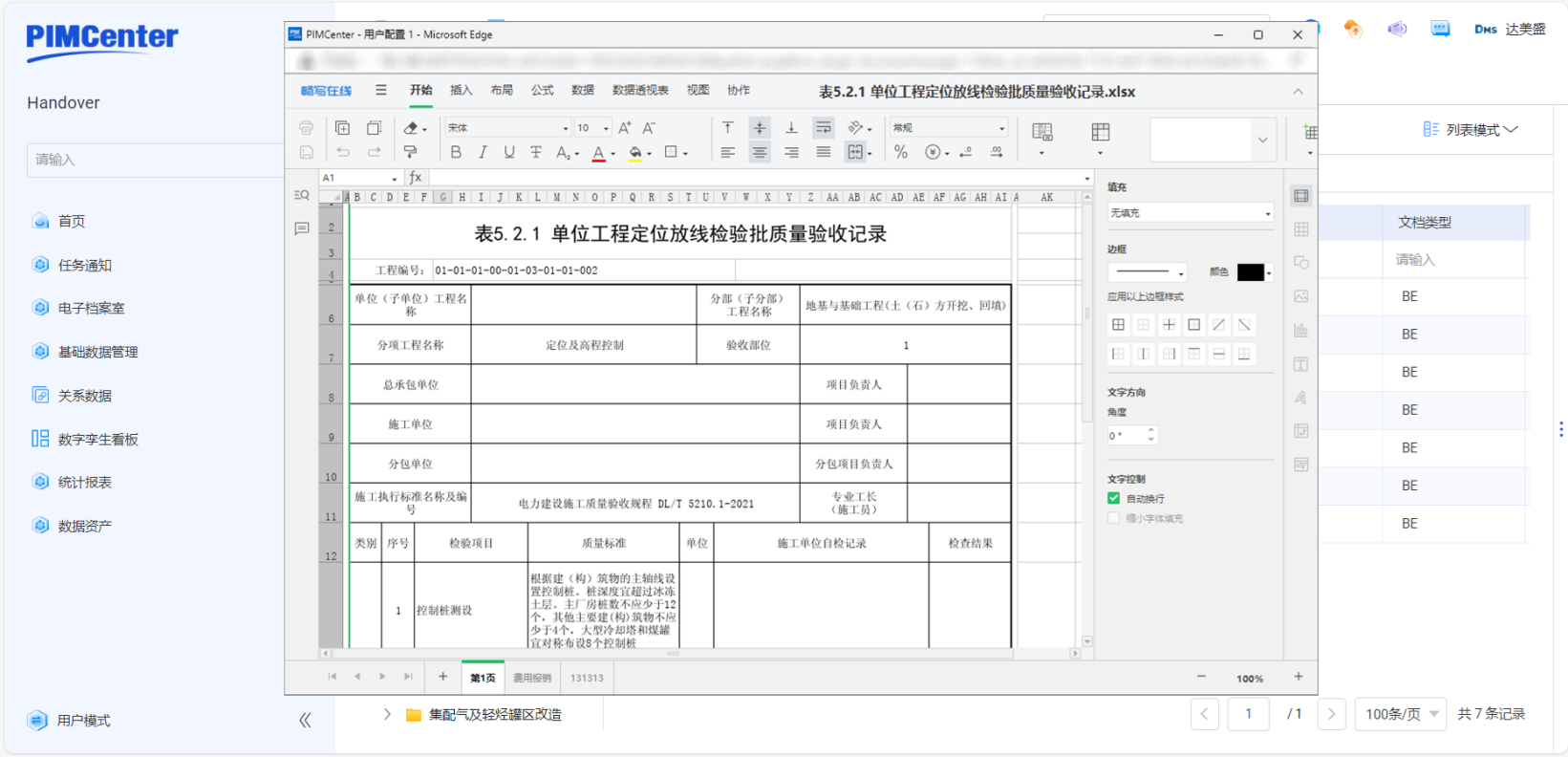The image size is (1568, 757).
Task: Uncheck the 自动换行 checkbox
Action: point(1113,498)
